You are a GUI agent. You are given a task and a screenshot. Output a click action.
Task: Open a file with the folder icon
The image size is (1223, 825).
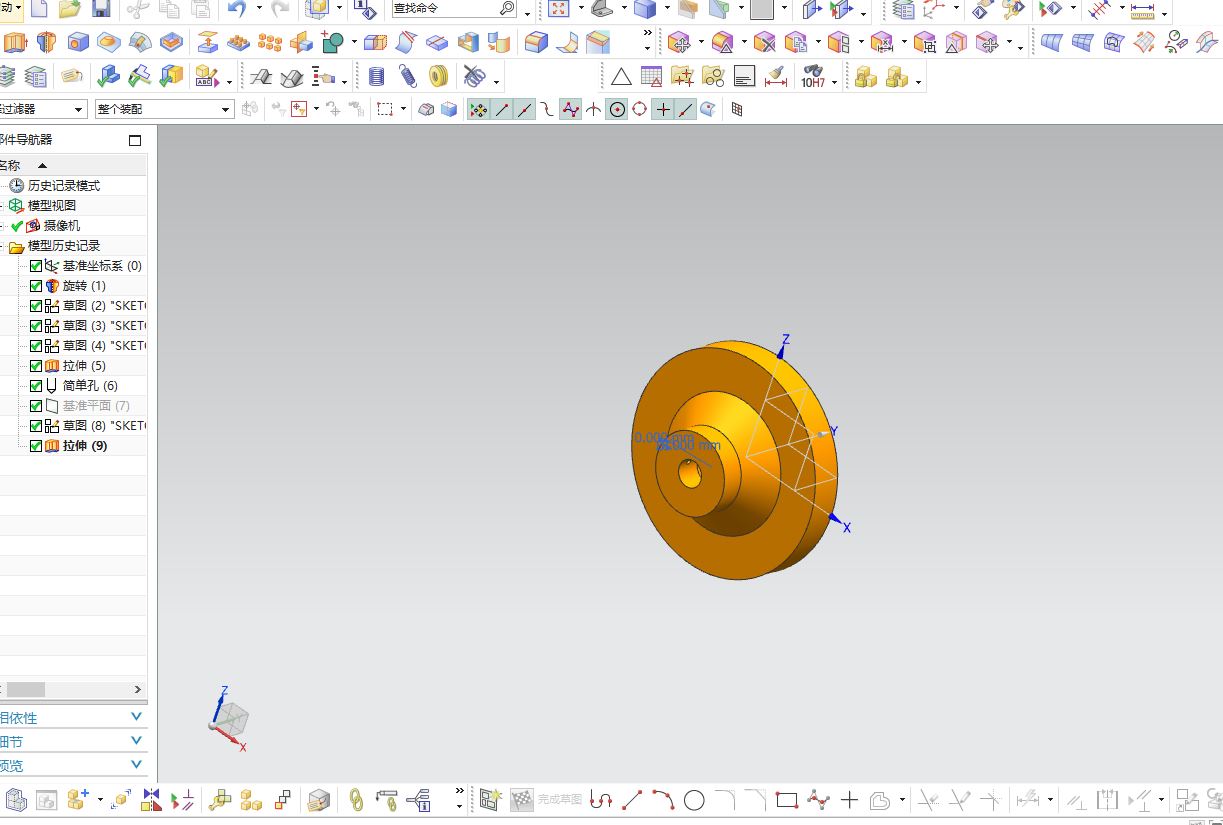[x=69, y=10]
